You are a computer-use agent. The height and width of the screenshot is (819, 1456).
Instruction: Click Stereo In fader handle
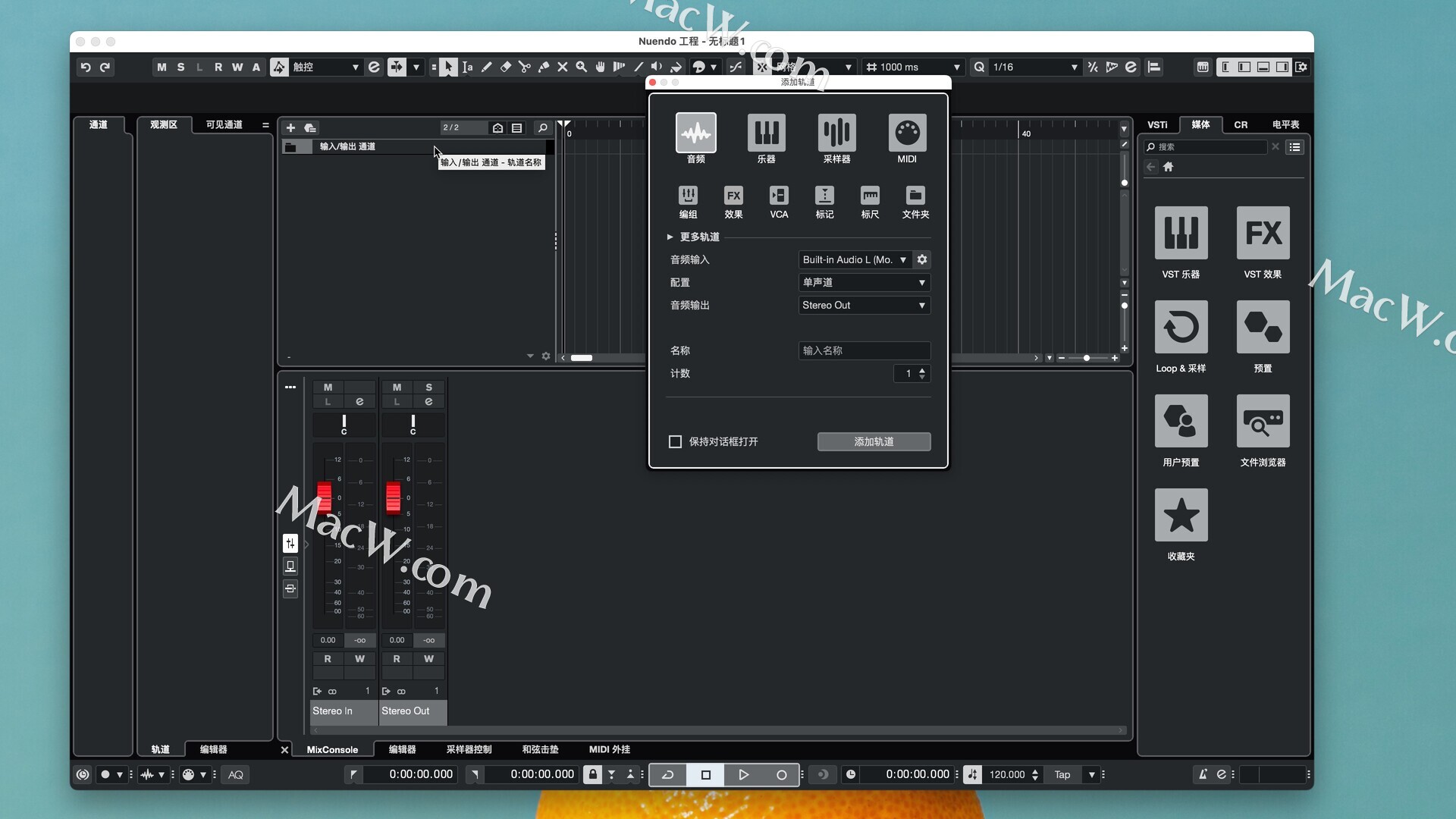pyautogui.click(x=325, y=497)
